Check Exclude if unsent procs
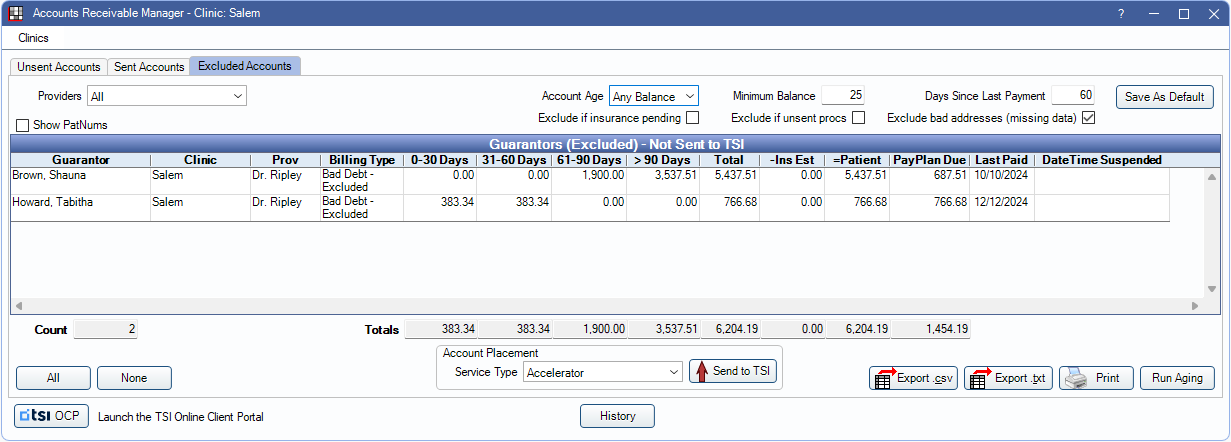This screenshot has width=1231, height=442. coord(858,118)
